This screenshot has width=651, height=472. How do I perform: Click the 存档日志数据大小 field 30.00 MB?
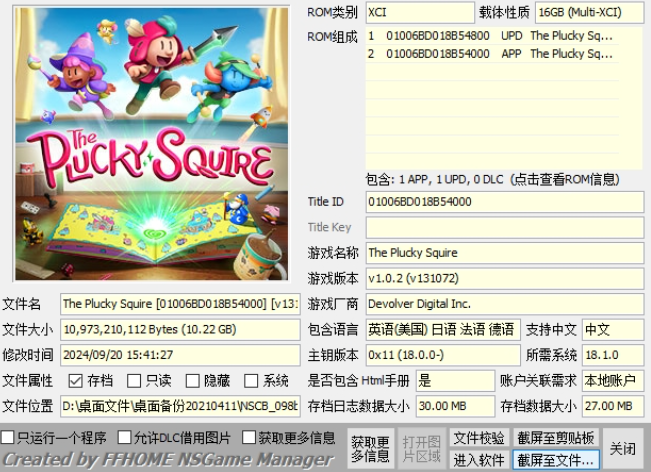(455, 406)
